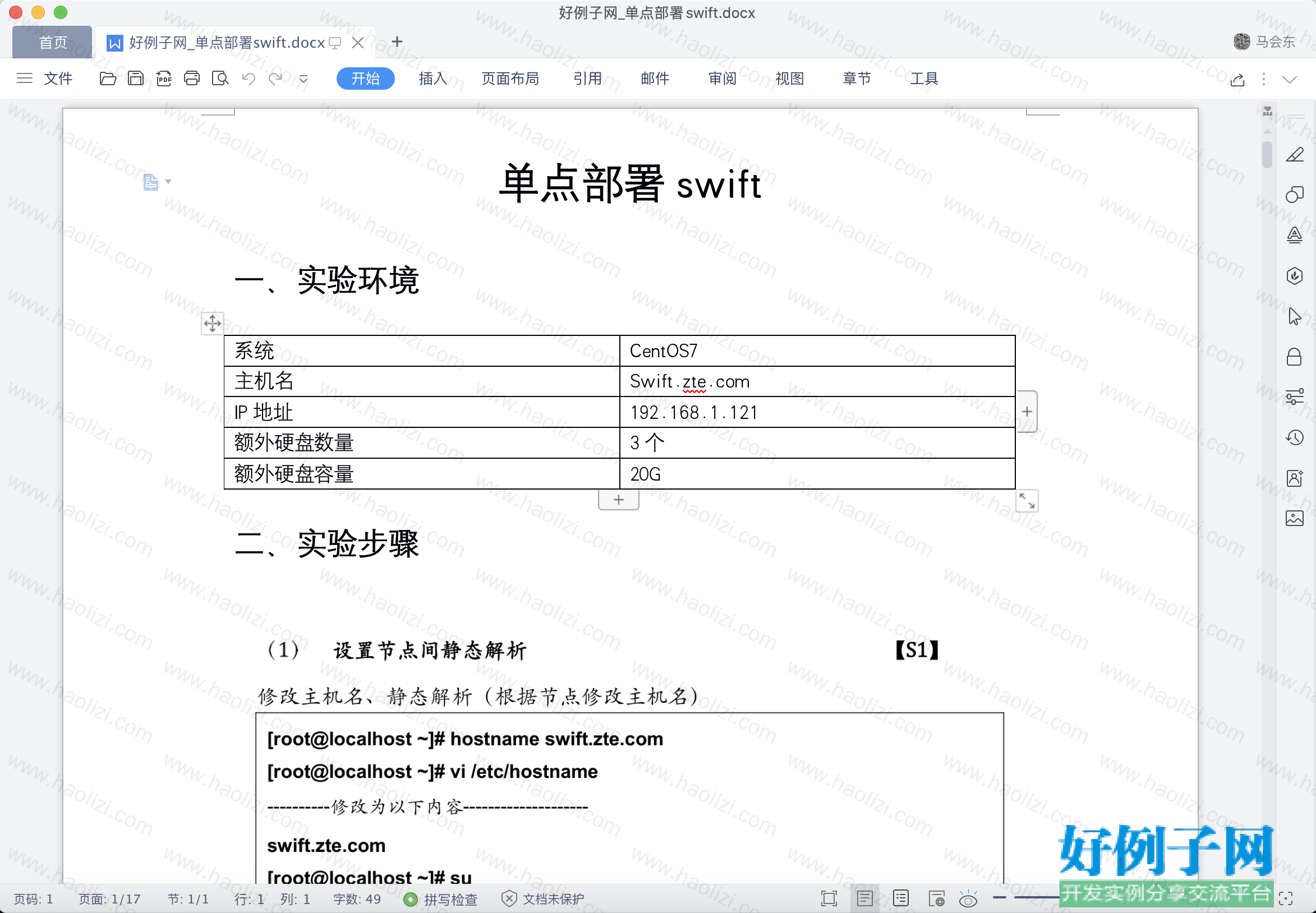Click 字数: 49 word count
The height and width of the screenshot is (913, 1316).
(357, 900)
